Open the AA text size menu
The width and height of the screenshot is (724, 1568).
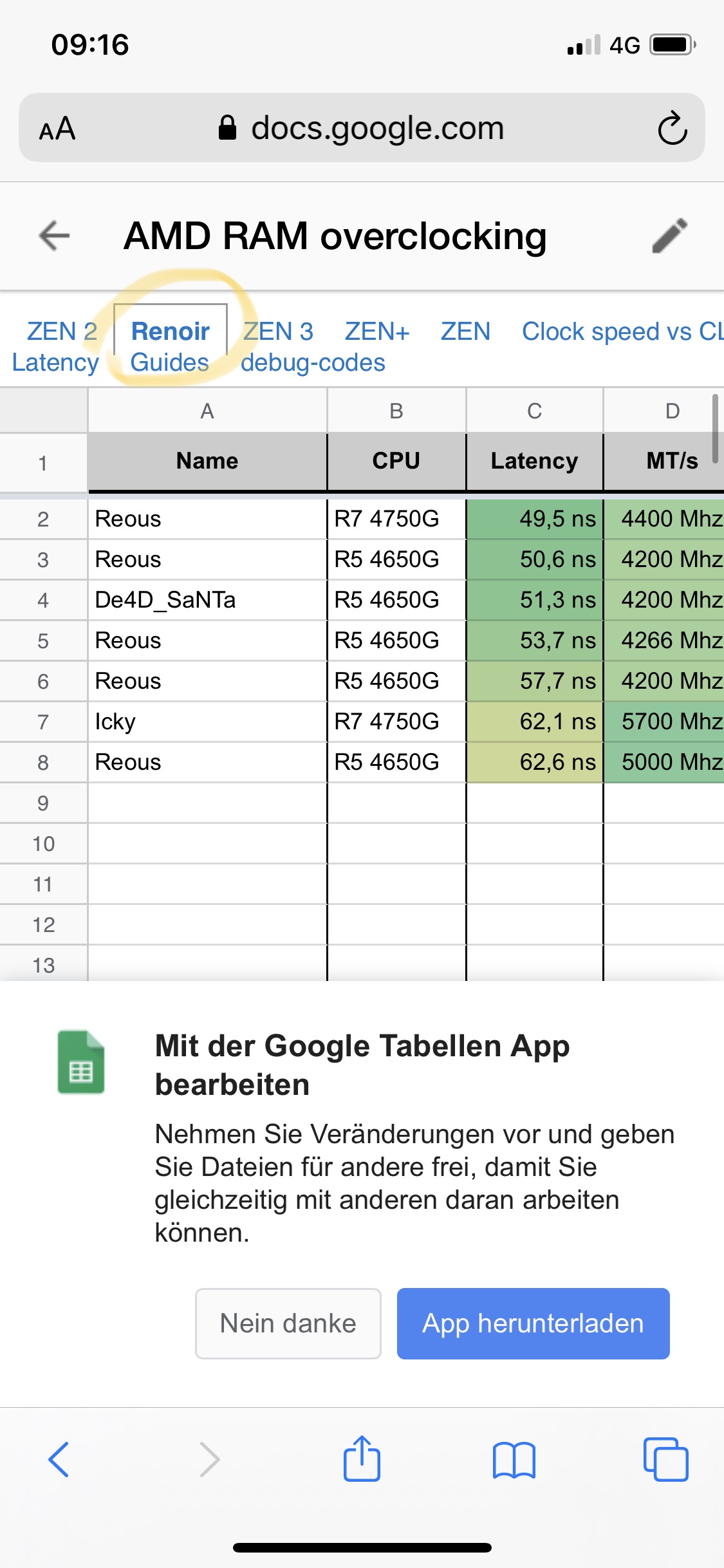click(x=57, y=129)
